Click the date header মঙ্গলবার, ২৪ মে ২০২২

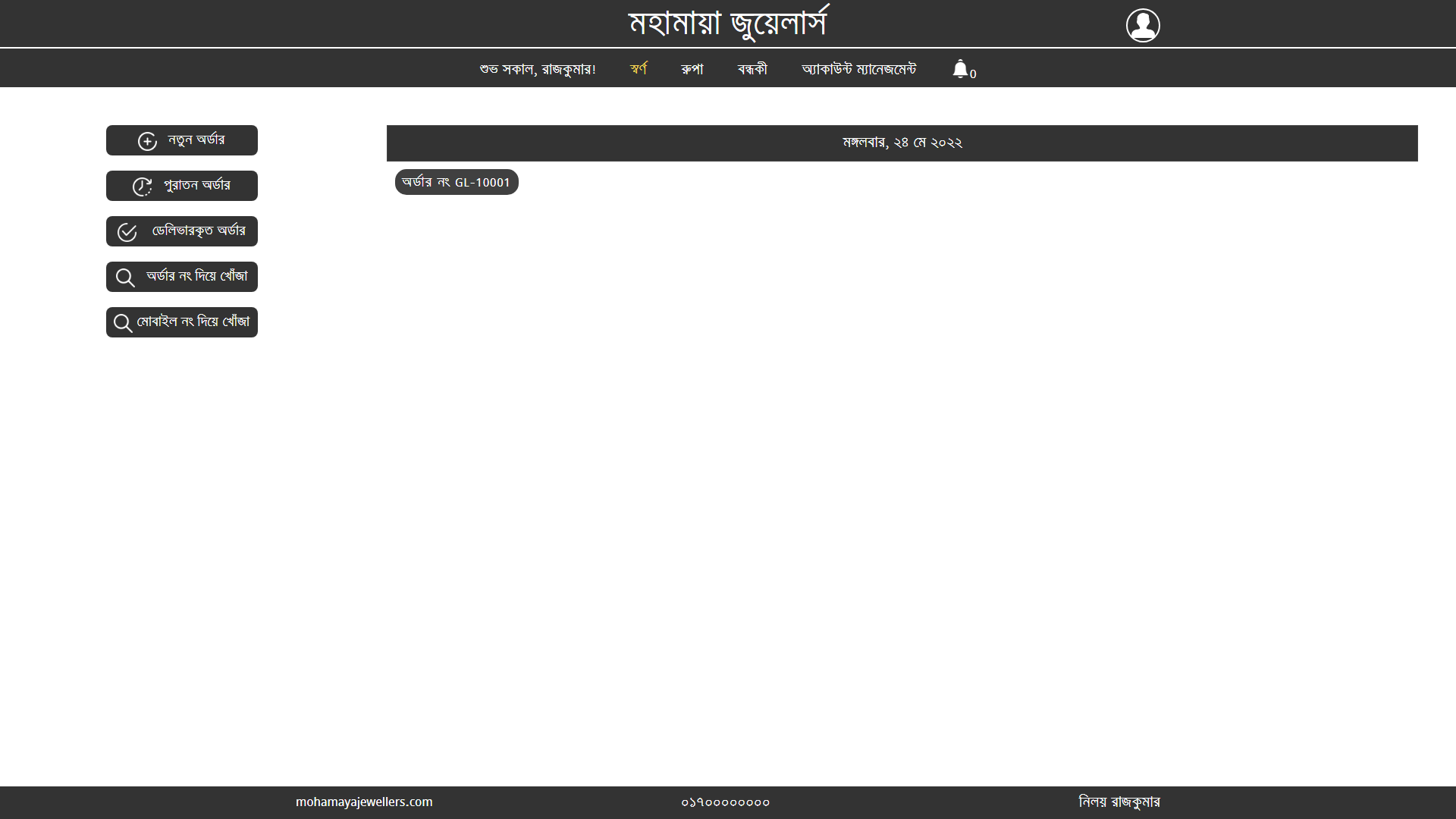pyautogui.click(x=902, y=143)
